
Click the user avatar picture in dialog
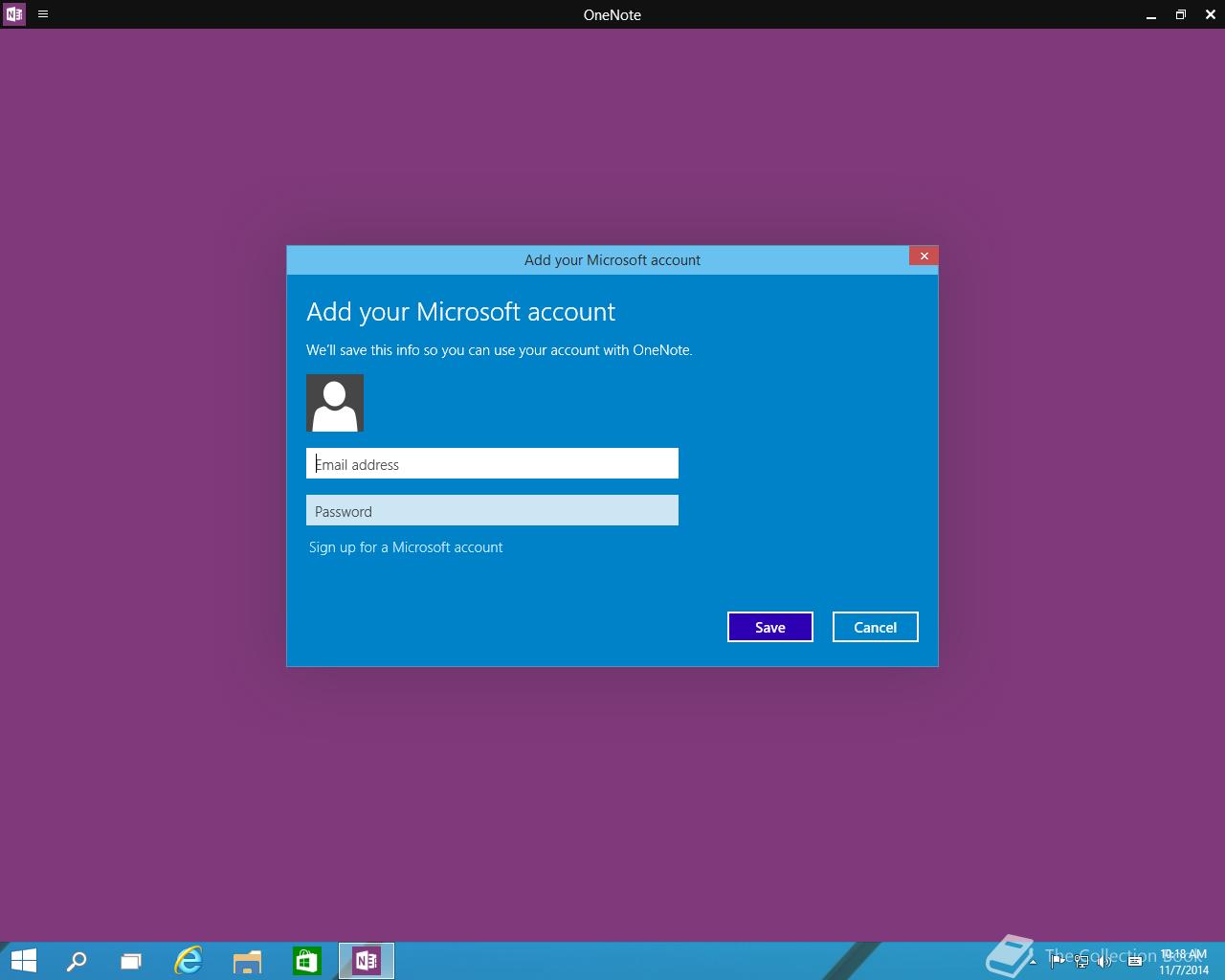[x=335, y=403]
